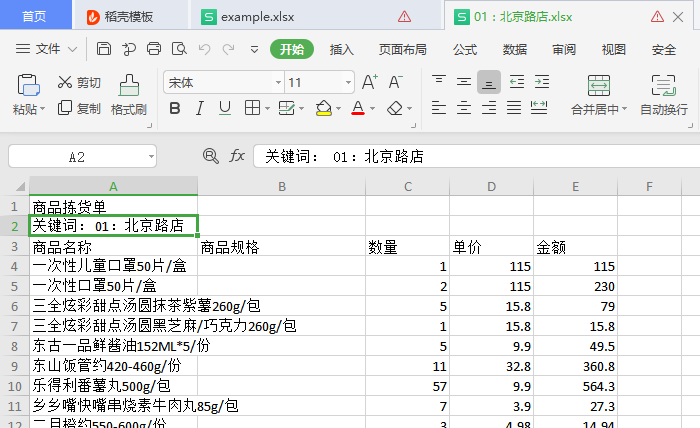Click the Print icon in quick toolbar
700x428 pixels.
pyautogui.click(x=154, y=49)
